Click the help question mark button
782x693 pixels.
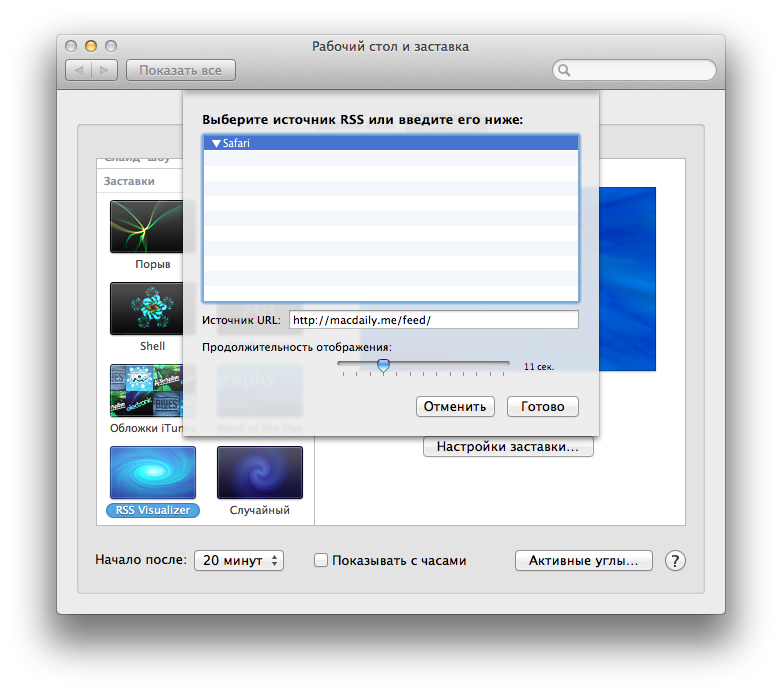tap(675, 560)
